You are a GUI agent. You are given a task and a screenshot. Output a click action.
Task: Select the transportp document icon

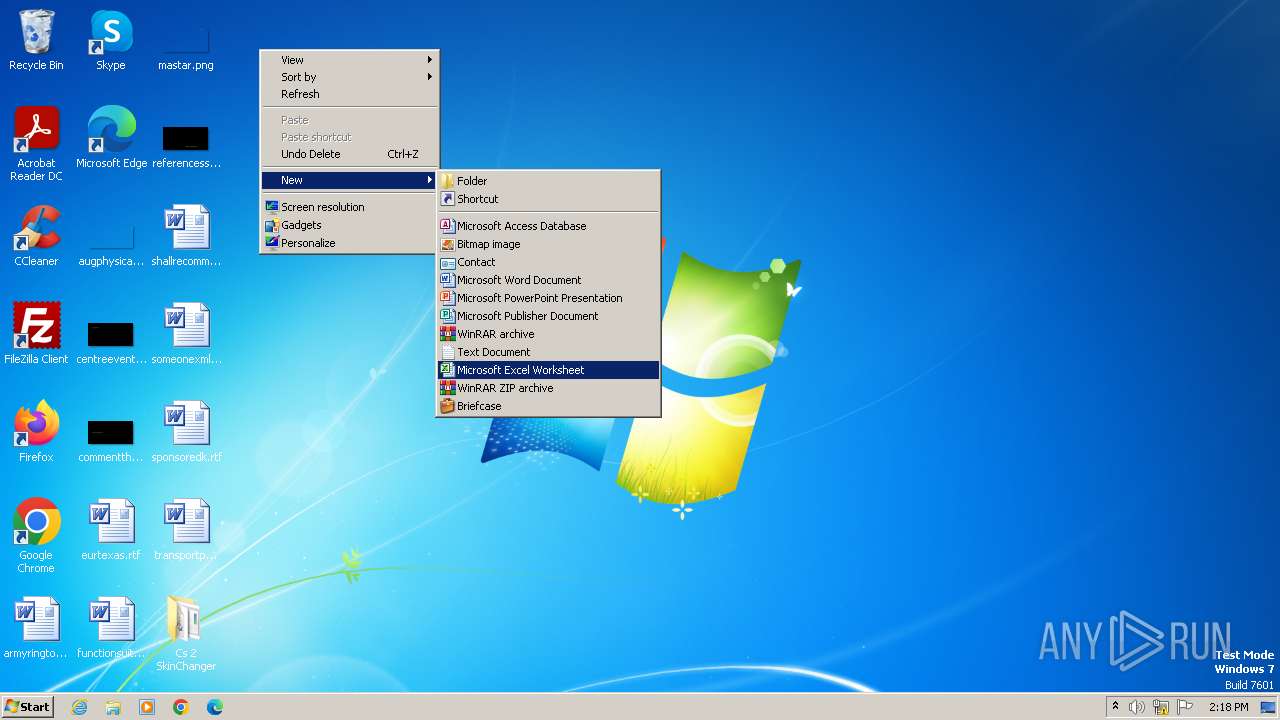tap(186, 530)
